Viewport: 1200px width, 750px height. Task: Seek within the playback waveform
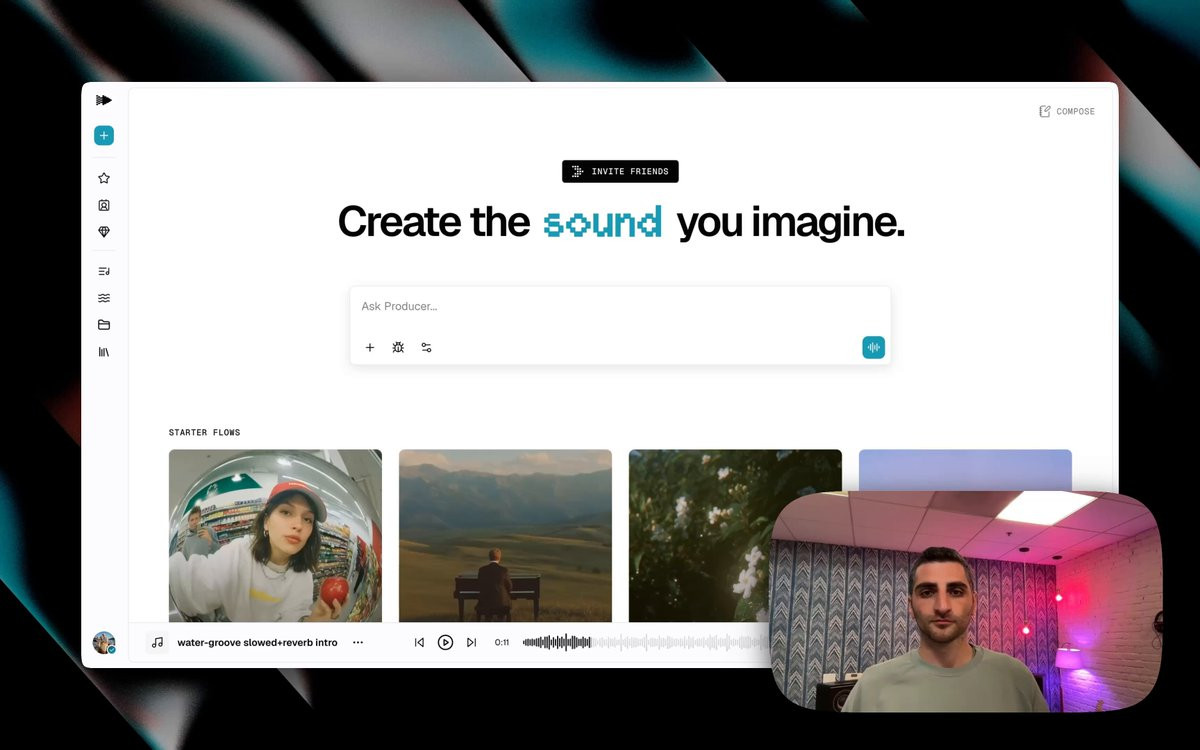click(x=646, y=642)
